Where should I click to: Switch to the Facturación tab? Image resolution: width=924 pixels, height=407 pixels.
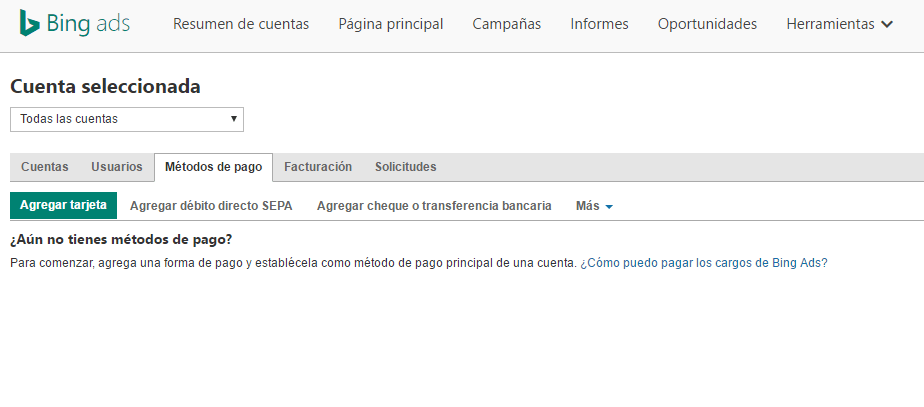click(318, 167)
